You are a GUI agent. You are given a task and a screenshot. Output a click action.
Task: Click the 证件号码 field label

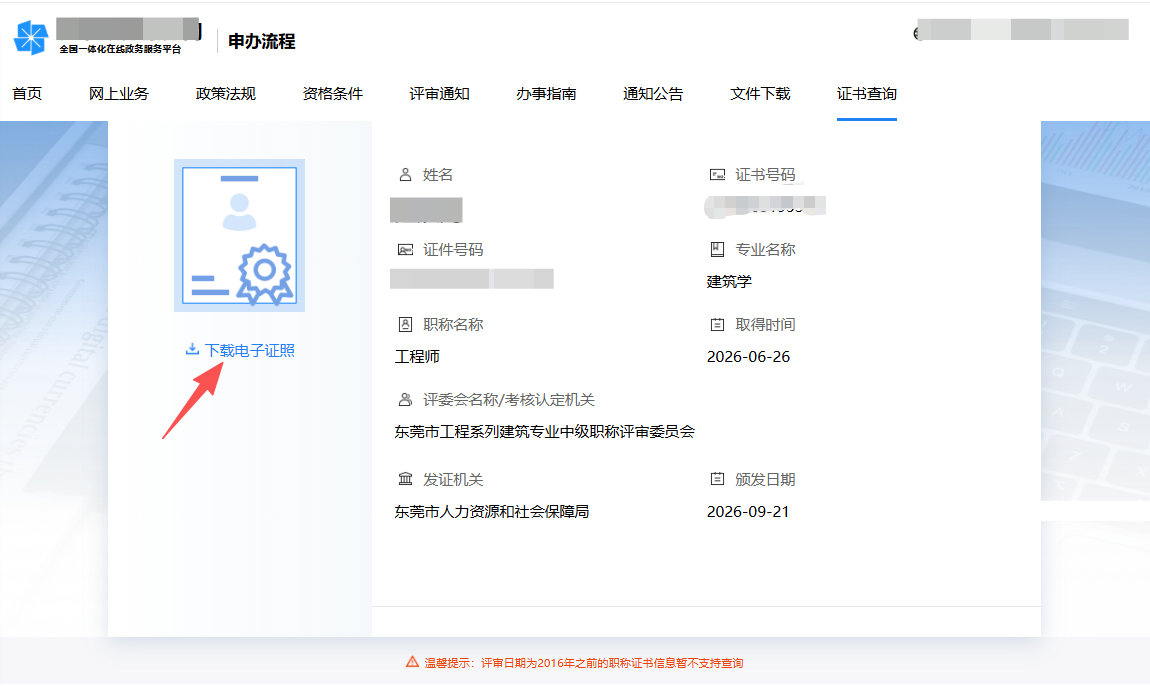(453, 249)
